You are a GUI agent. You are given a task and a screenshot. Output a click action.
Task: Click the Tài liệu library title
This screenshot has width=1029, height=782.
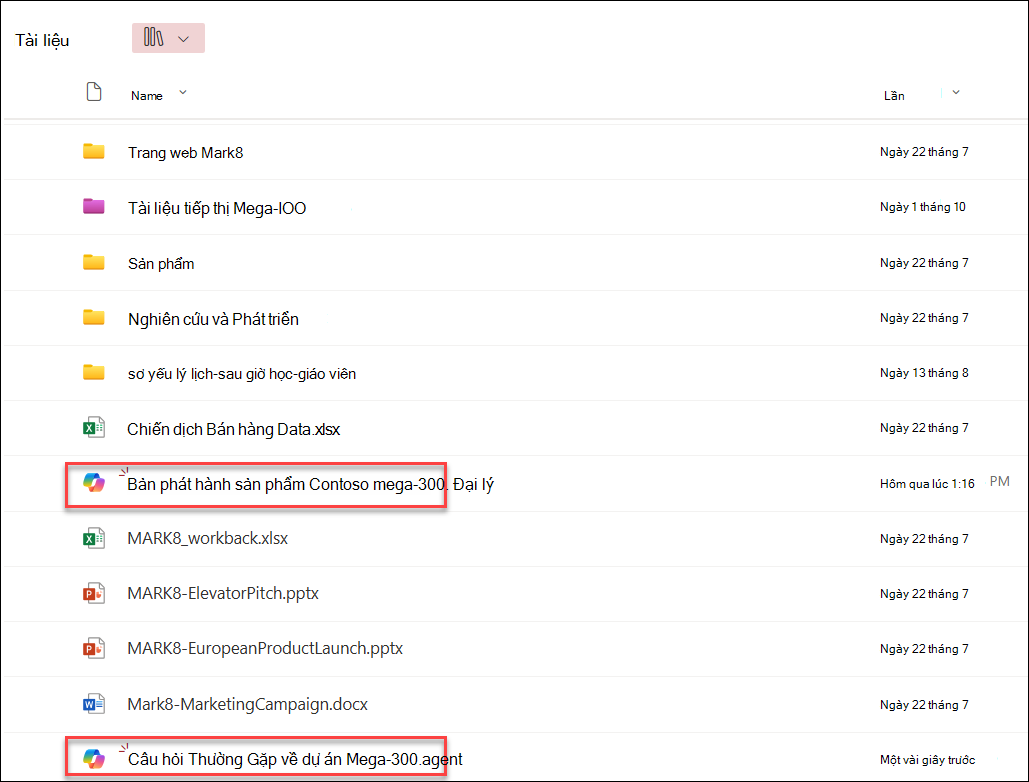43,41
